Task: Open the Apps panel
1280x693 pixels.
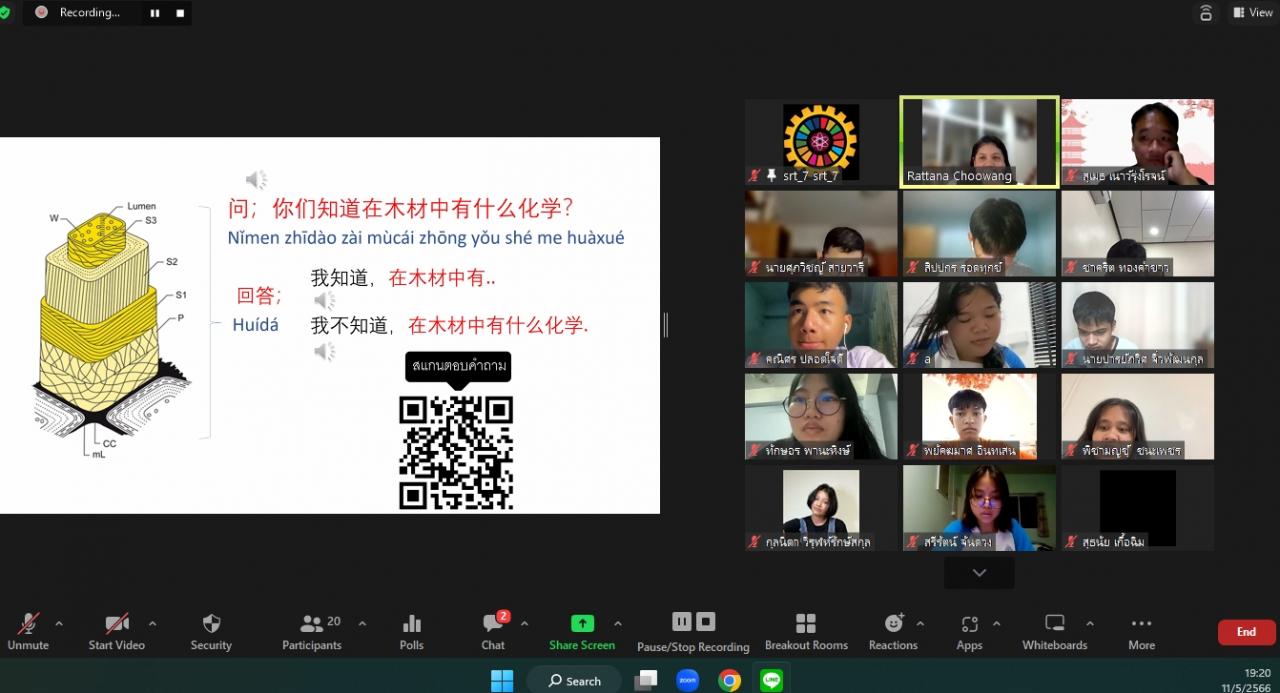Action: coord(969,632)
